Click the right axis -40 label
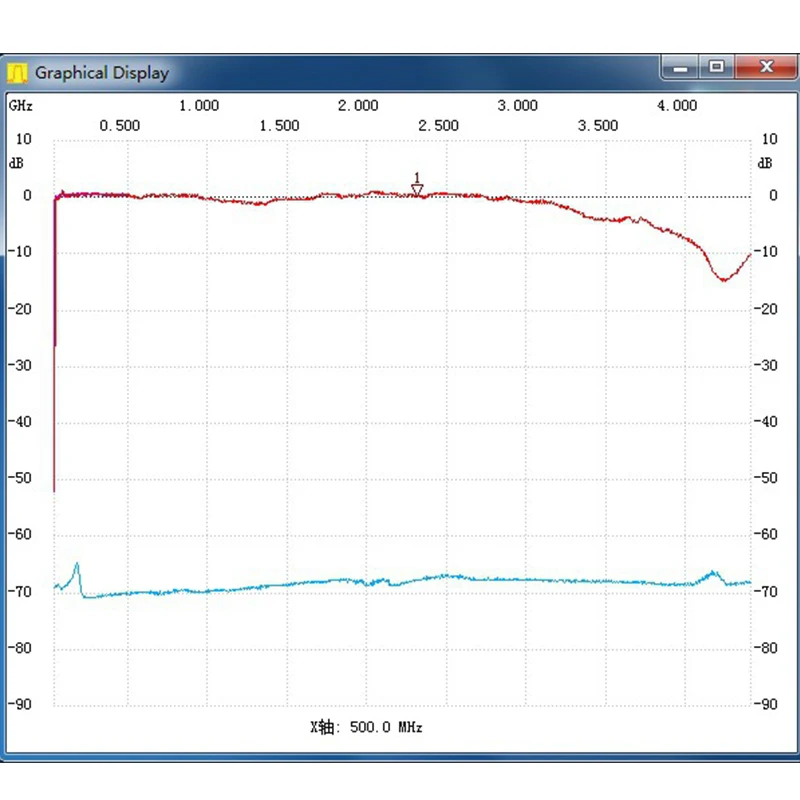 click(x=766, y=422)
